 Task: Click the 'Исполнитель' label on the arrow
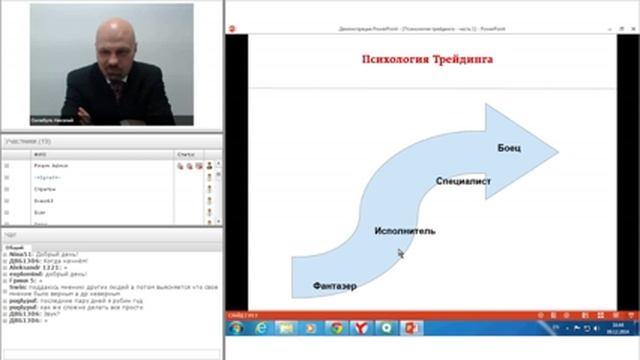point(405,231)
